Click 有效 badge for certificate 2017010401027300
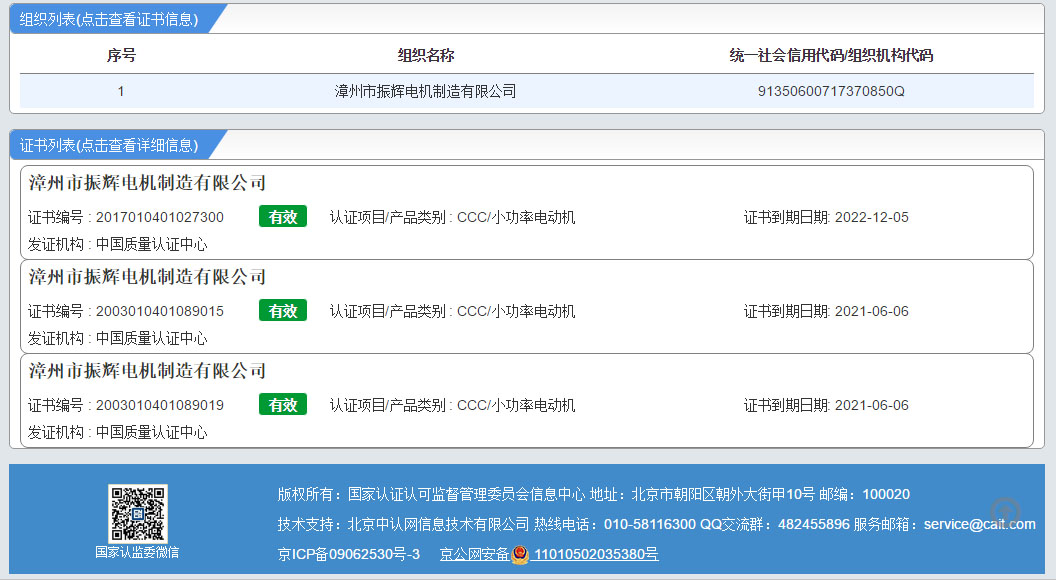Screen dimensions: 1056x580 (x=283, y=217)
